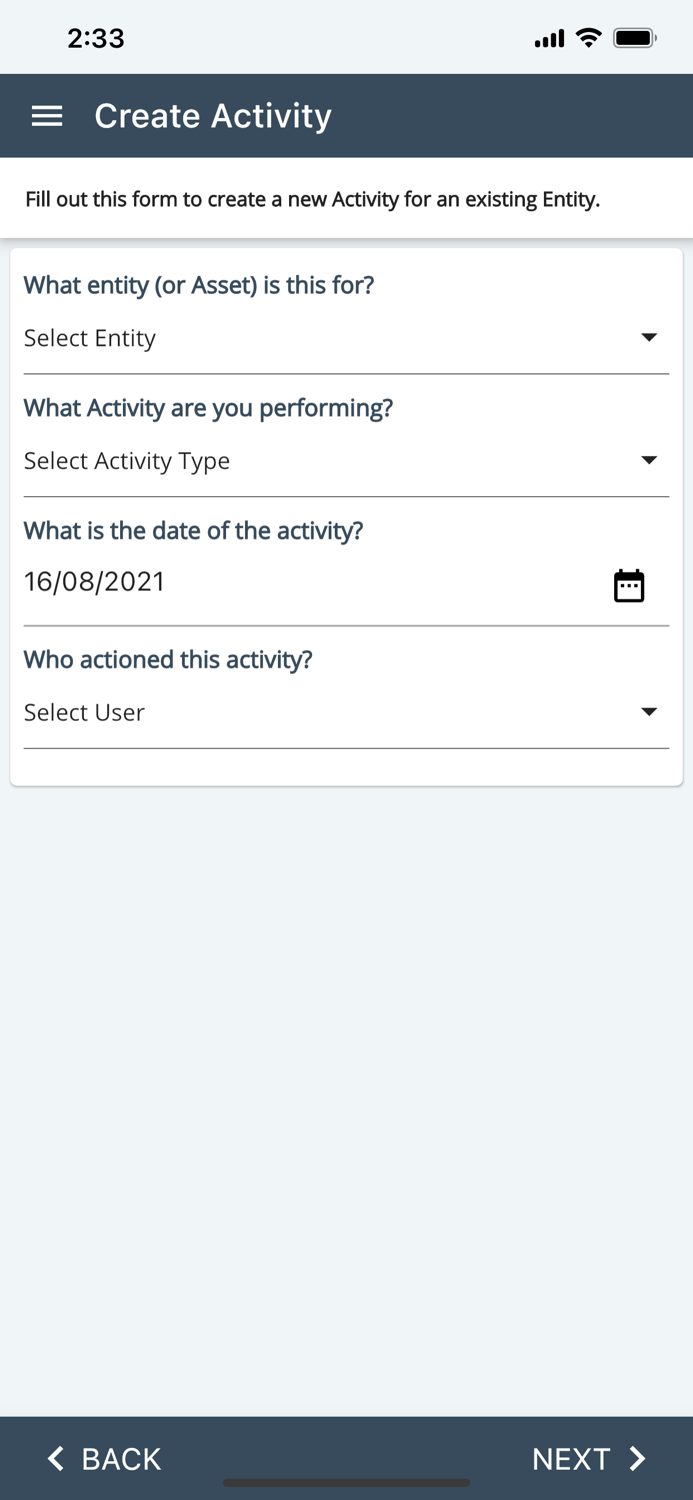Click the back chevron icon beside BACK
The height and width of the screenshot is (1500, 693).
pos(55,1458)
